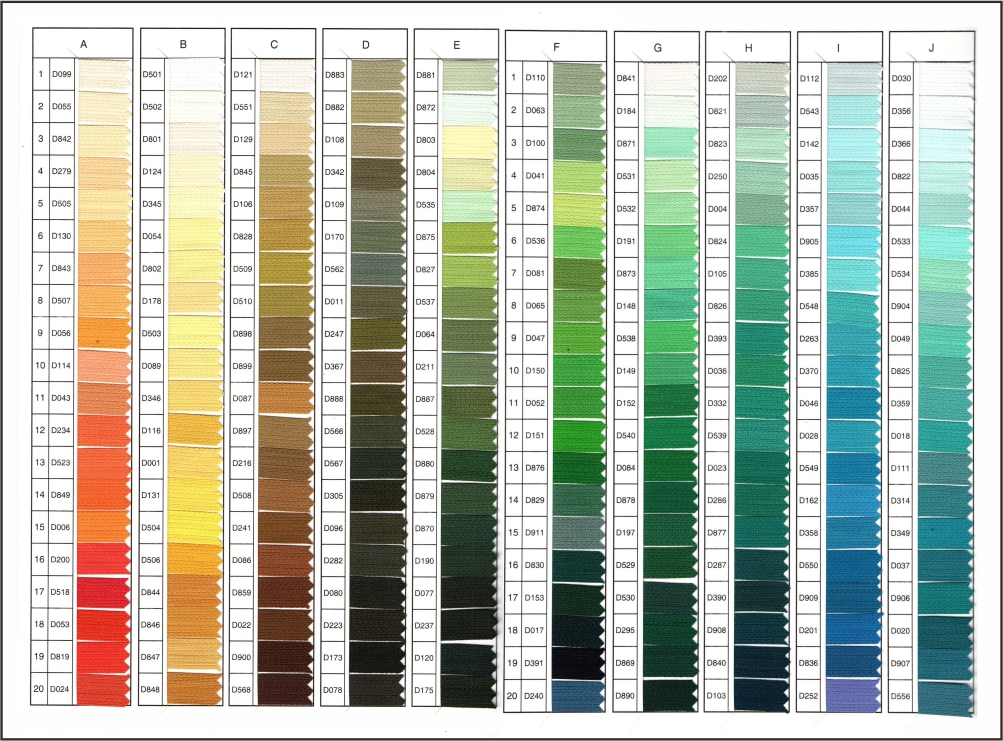Pick the khaki swatch next to D883

[378, 75]
